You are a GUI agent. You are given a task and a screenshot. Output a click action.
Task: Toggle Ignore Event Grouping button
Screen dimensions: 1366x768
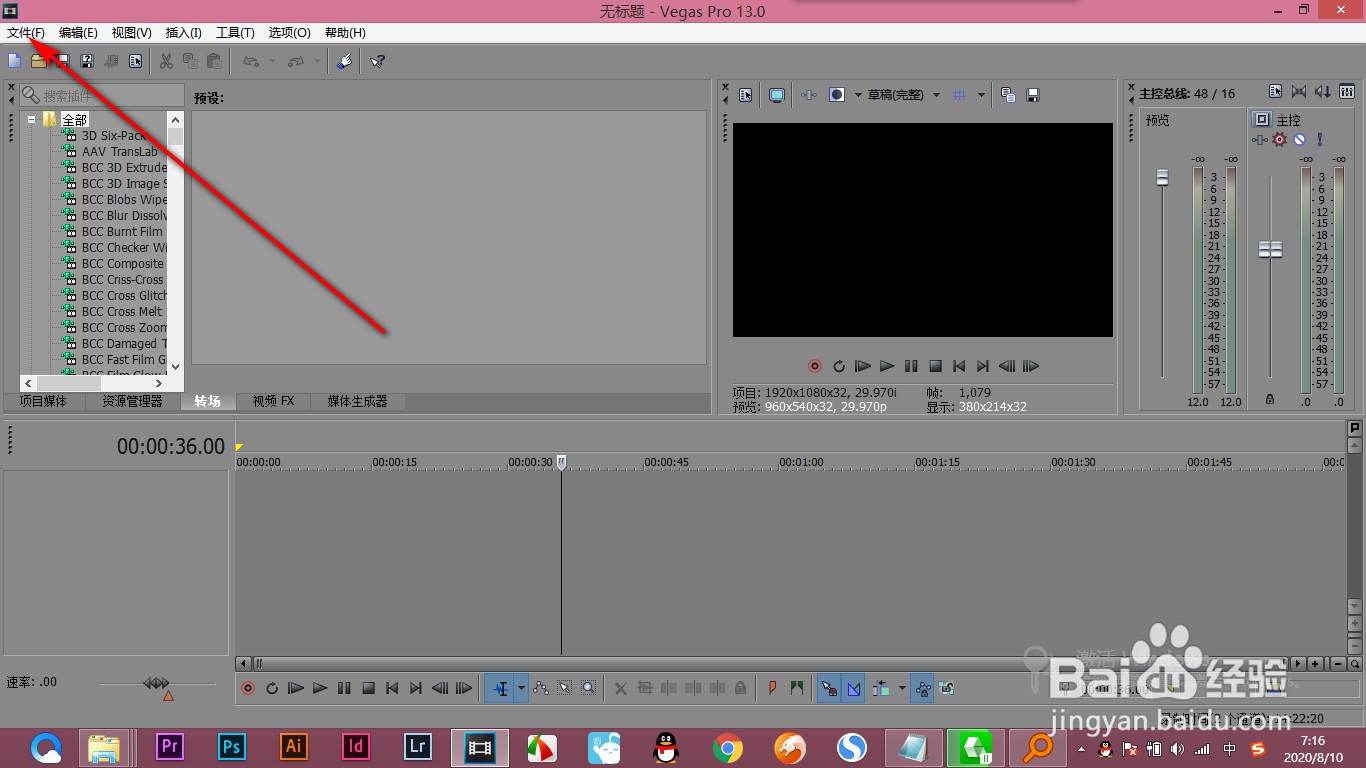click(946, 688)
